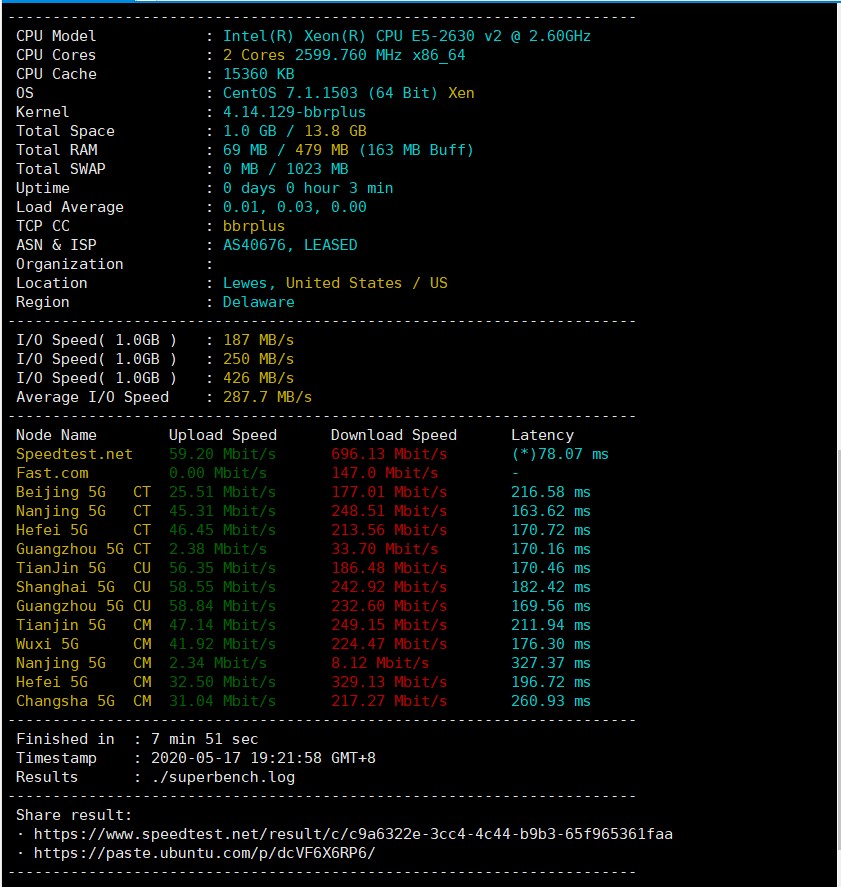Open the paste.ubuntu.com share link
The width and height of the screenshot is (841, 887).
204,852
